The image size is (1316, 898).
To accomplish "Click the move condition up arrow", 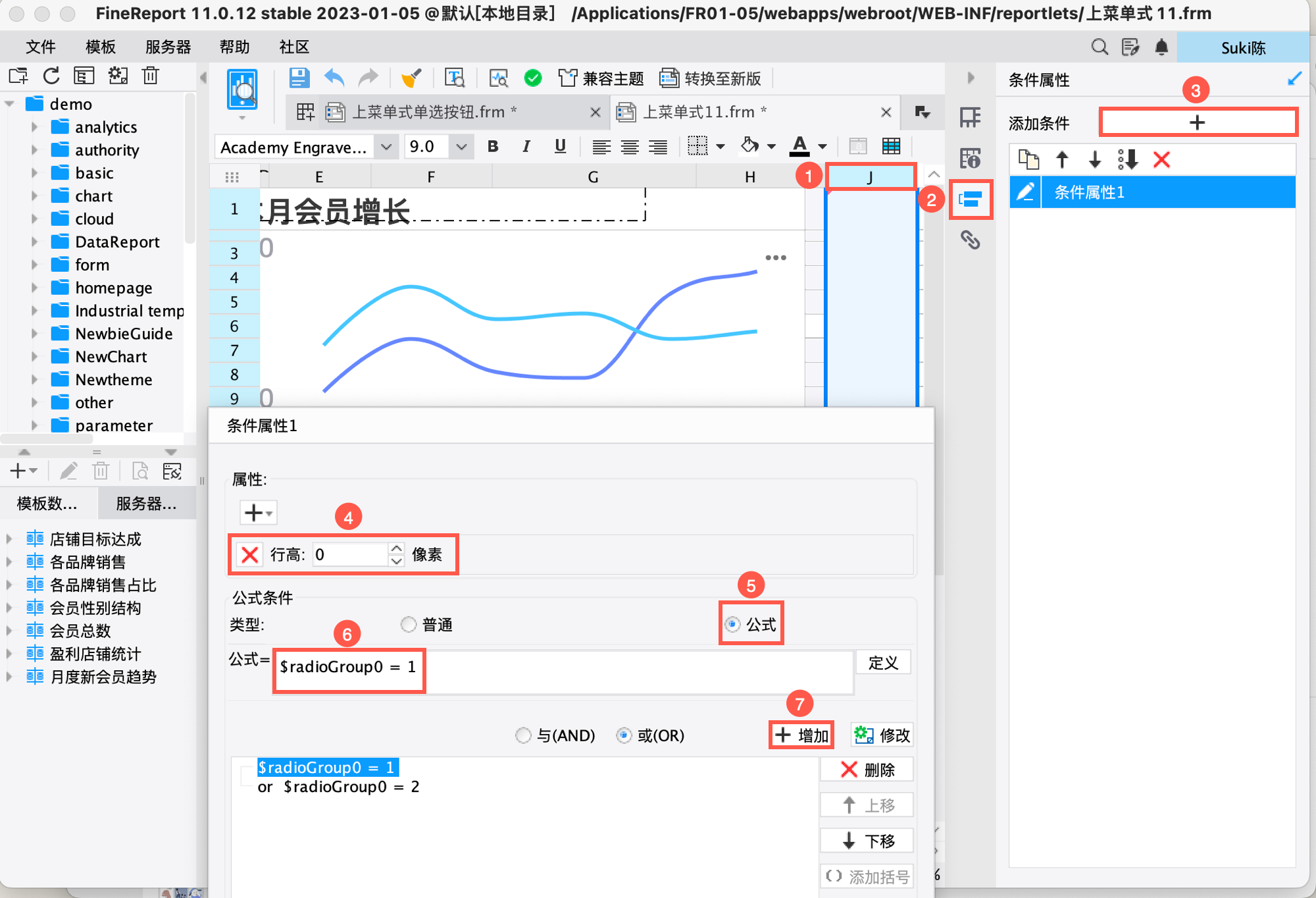I will click(x=1062, y=159).
